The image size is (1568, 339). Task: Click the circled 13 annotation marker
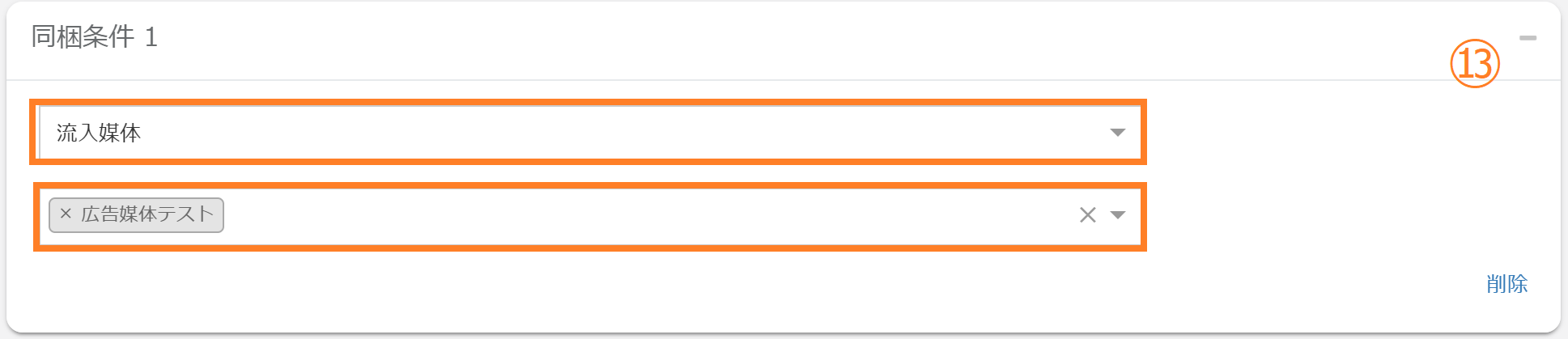coord(1474,64)
